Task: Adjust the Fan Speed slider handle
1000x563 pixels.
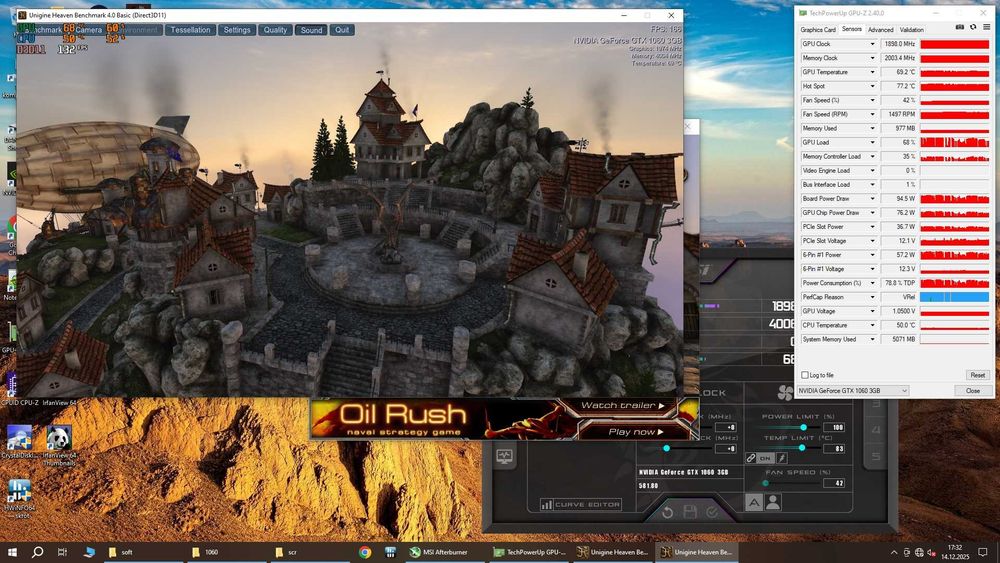Action: [765, 483]
